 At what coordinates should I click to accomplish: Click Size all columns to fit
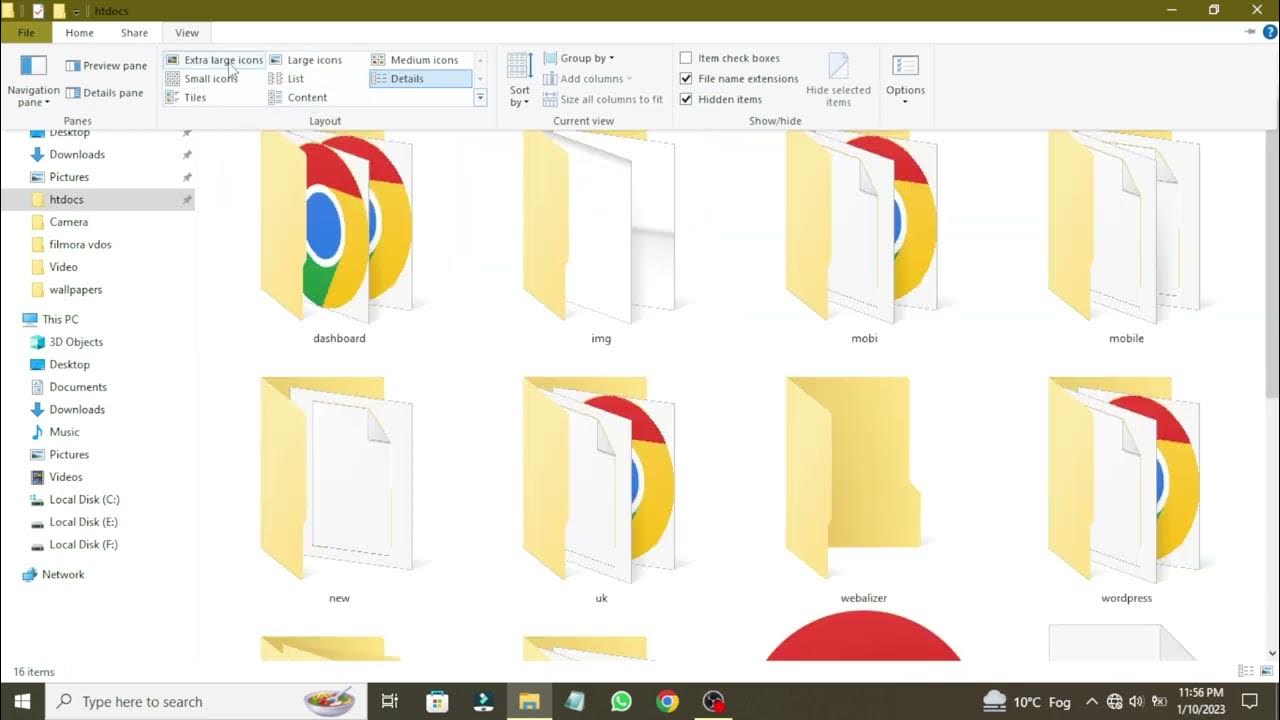[603, 99]
